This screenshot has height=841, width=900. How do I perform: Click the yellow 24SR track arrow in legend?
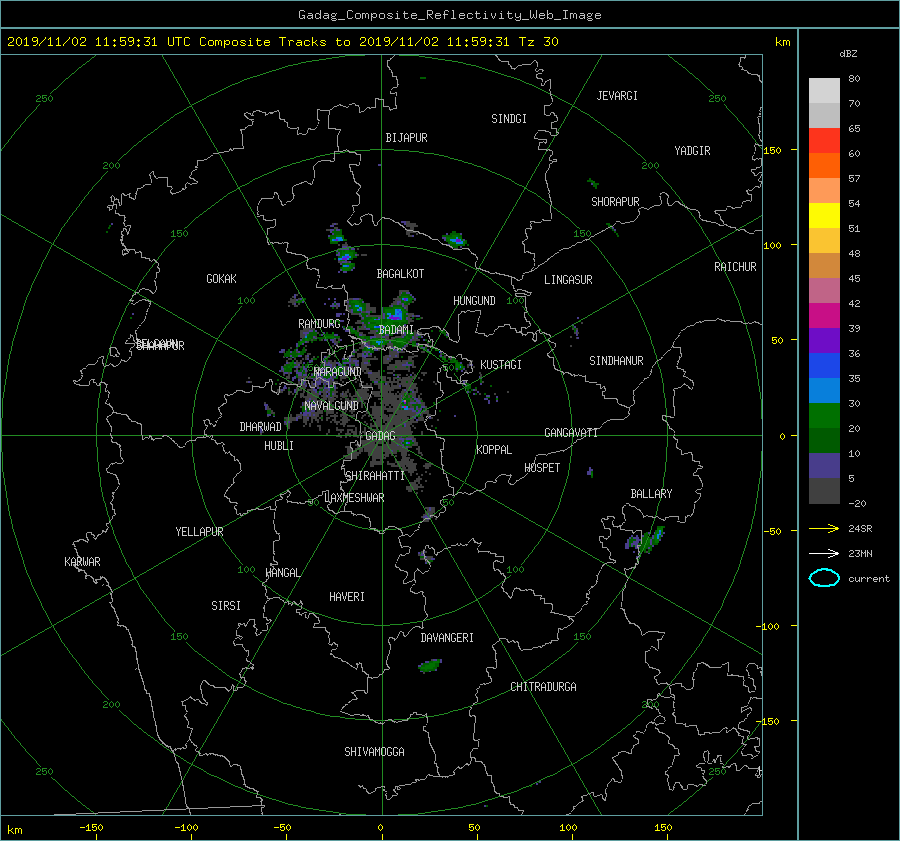click(x=824, y=528)
